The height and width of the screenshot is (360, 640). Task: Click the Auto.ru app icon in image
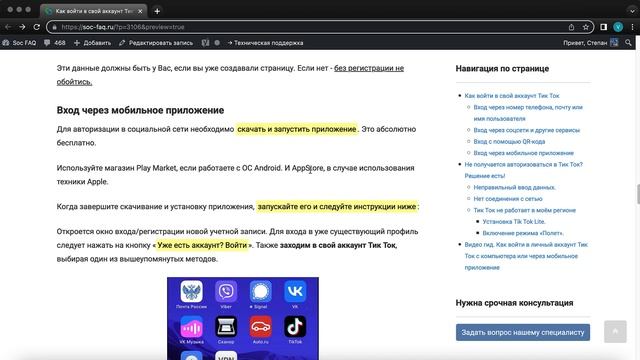[x=260, y=327]
